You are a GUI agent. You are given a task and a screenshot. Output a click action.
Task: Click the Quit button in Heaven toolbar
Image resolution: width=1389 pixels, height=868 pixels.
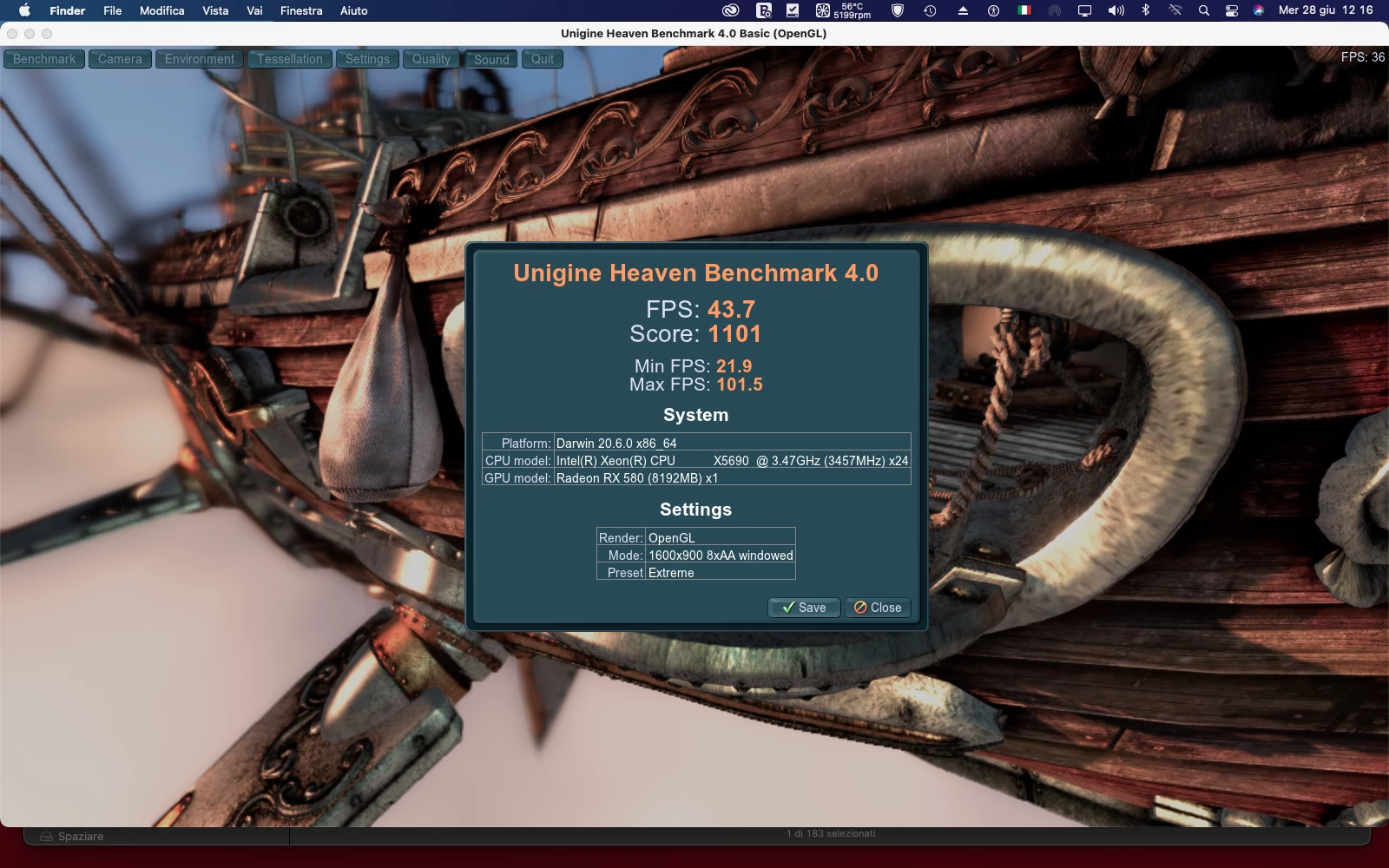(543, 59)
